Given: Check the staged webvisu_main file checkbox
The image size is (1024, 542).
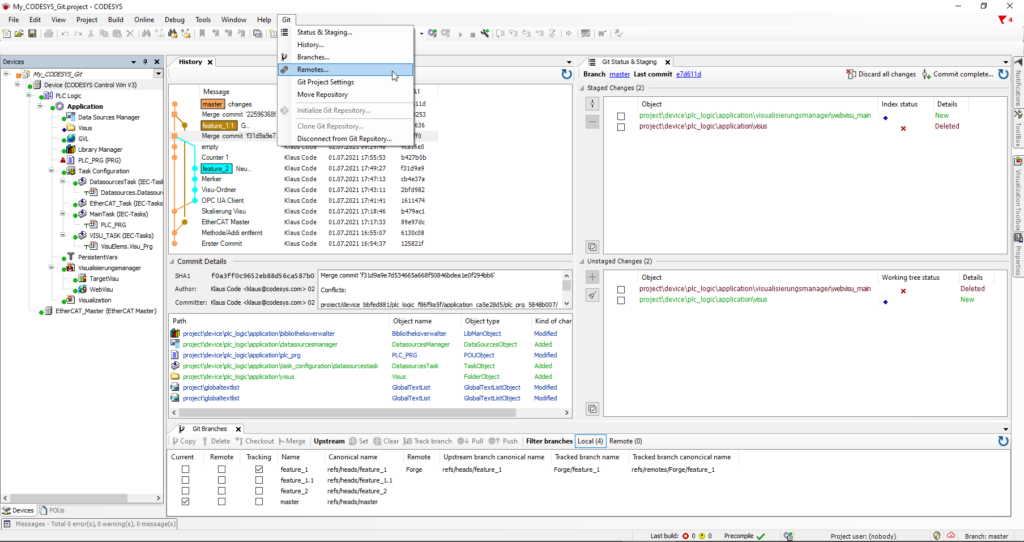Looking at the screenshot, I should [x=621, y=116].
